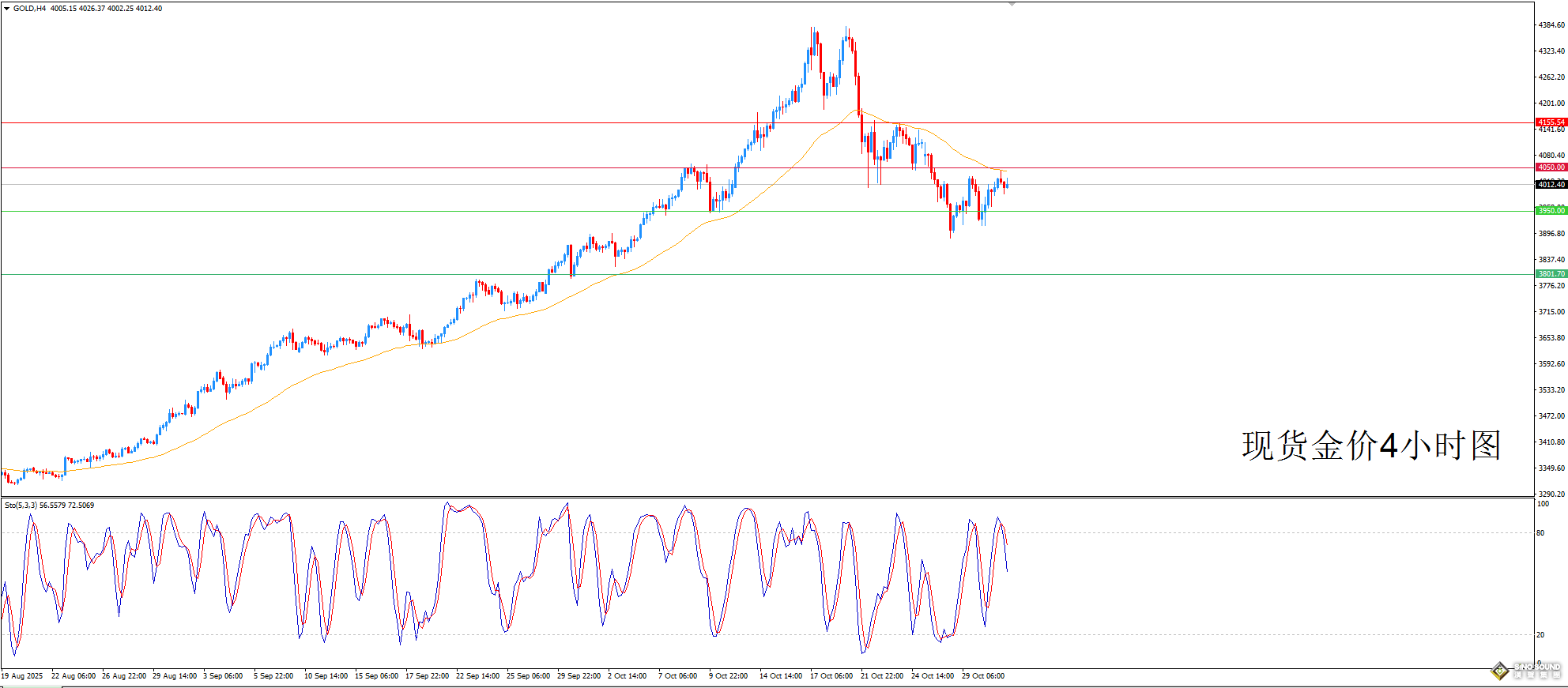Image resolution: width=1568 pixels, height=688 pixels.
Task: Open the dropdown arrow beside GOLD,H4
Action: point(7,9)
